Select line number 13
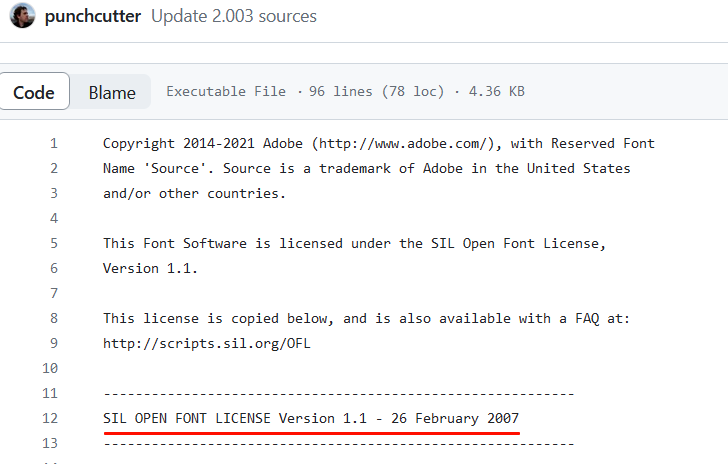Viewport: 728px width, 464px height. (x=50, y=444)
